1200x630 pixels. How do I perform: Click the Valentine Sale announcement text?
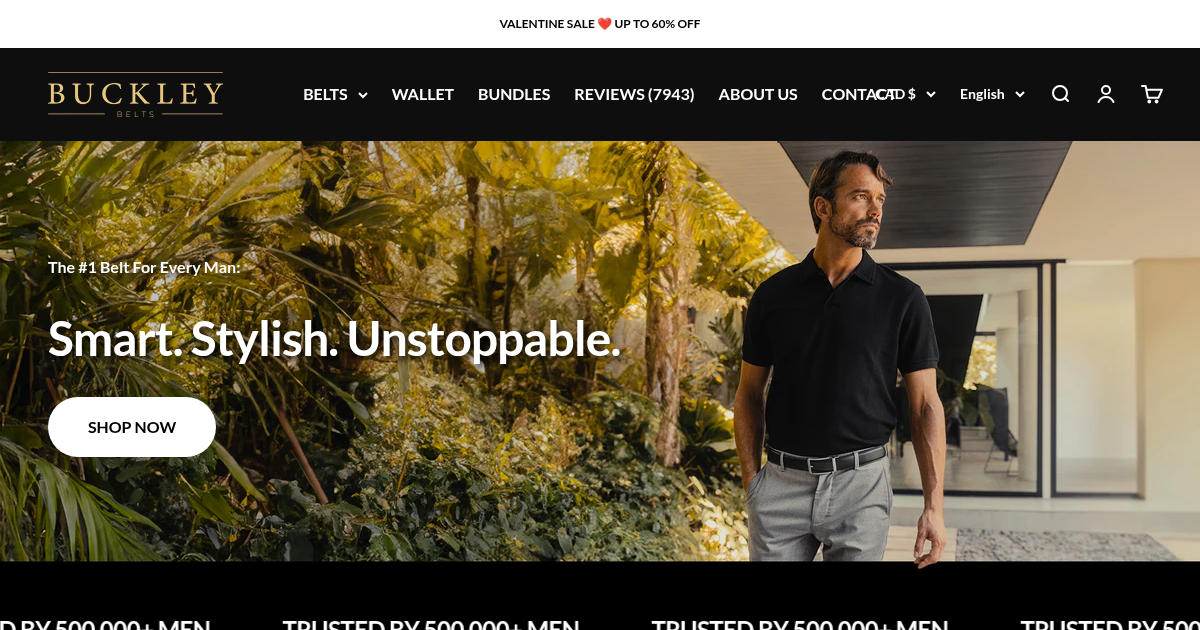600,24
